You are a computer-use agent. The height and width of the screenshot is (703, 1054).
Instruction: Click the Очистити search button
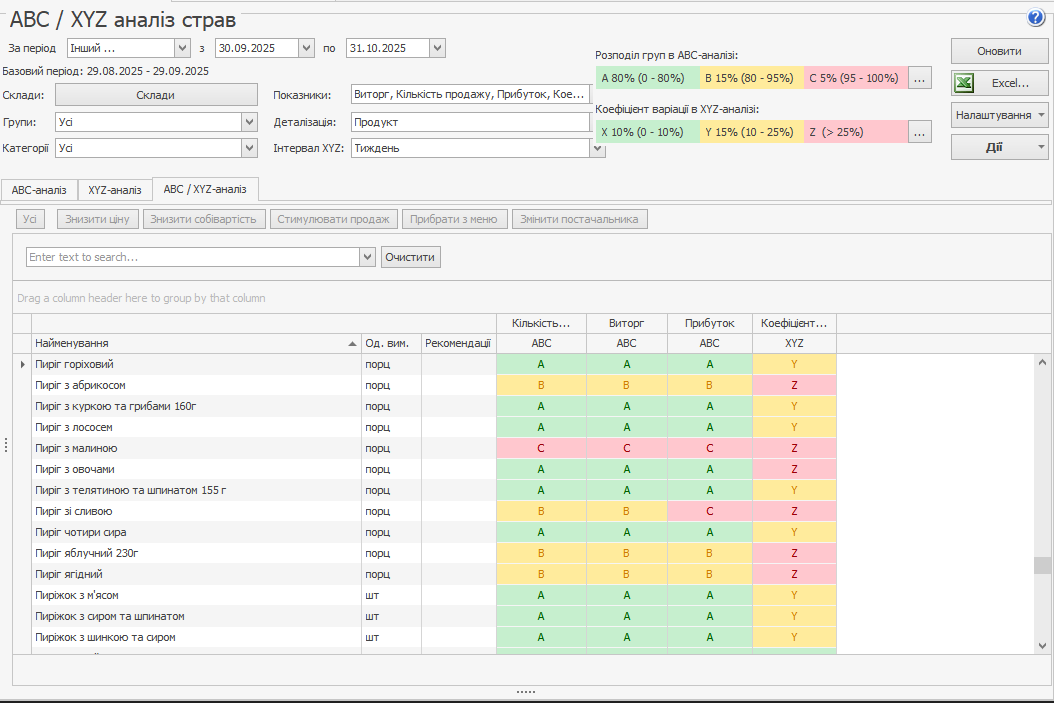tap(410, 257)
